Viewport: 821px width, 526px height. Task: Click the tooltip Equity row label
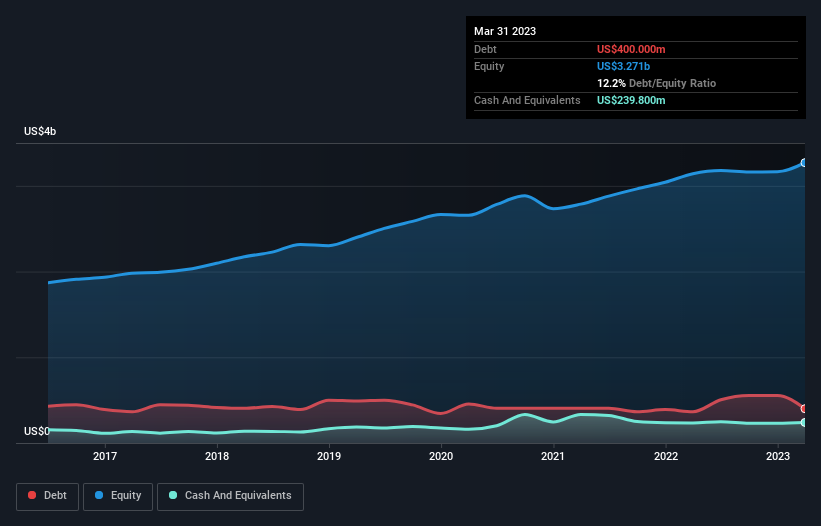click(489, 66)
